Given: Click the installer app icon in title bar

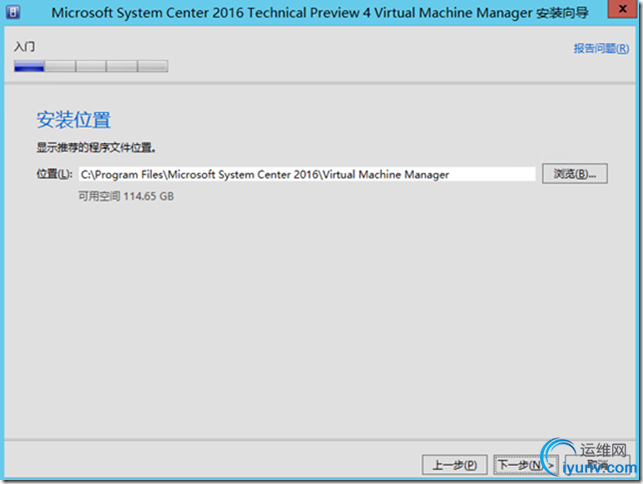Looking at the screenshot, I should pyautogui.click(x=13, y=12).
